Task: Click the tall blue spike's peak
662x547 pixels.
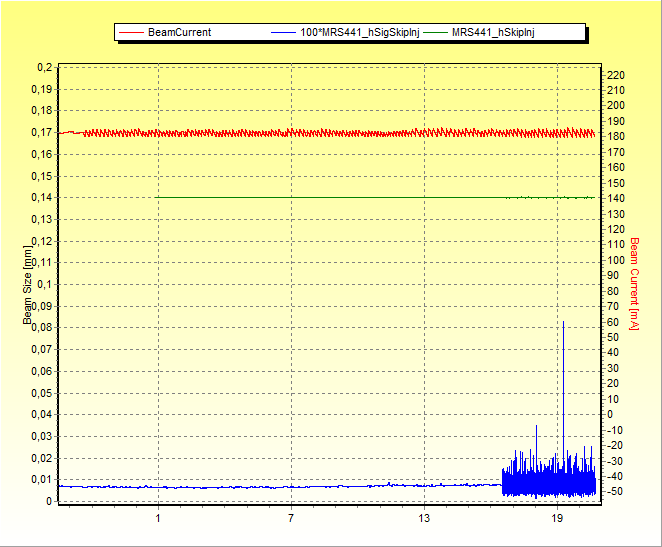Action: 563,322
